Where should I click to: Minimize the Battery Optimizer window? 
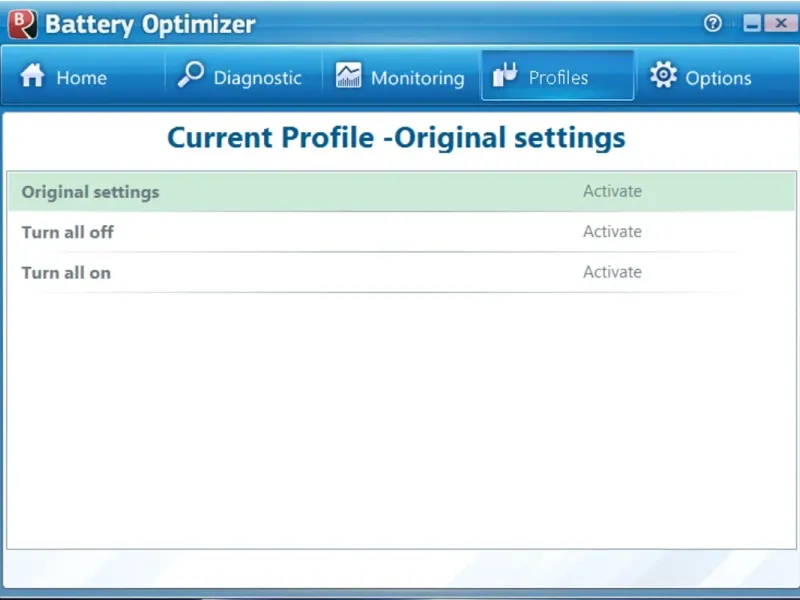point(752,23)
